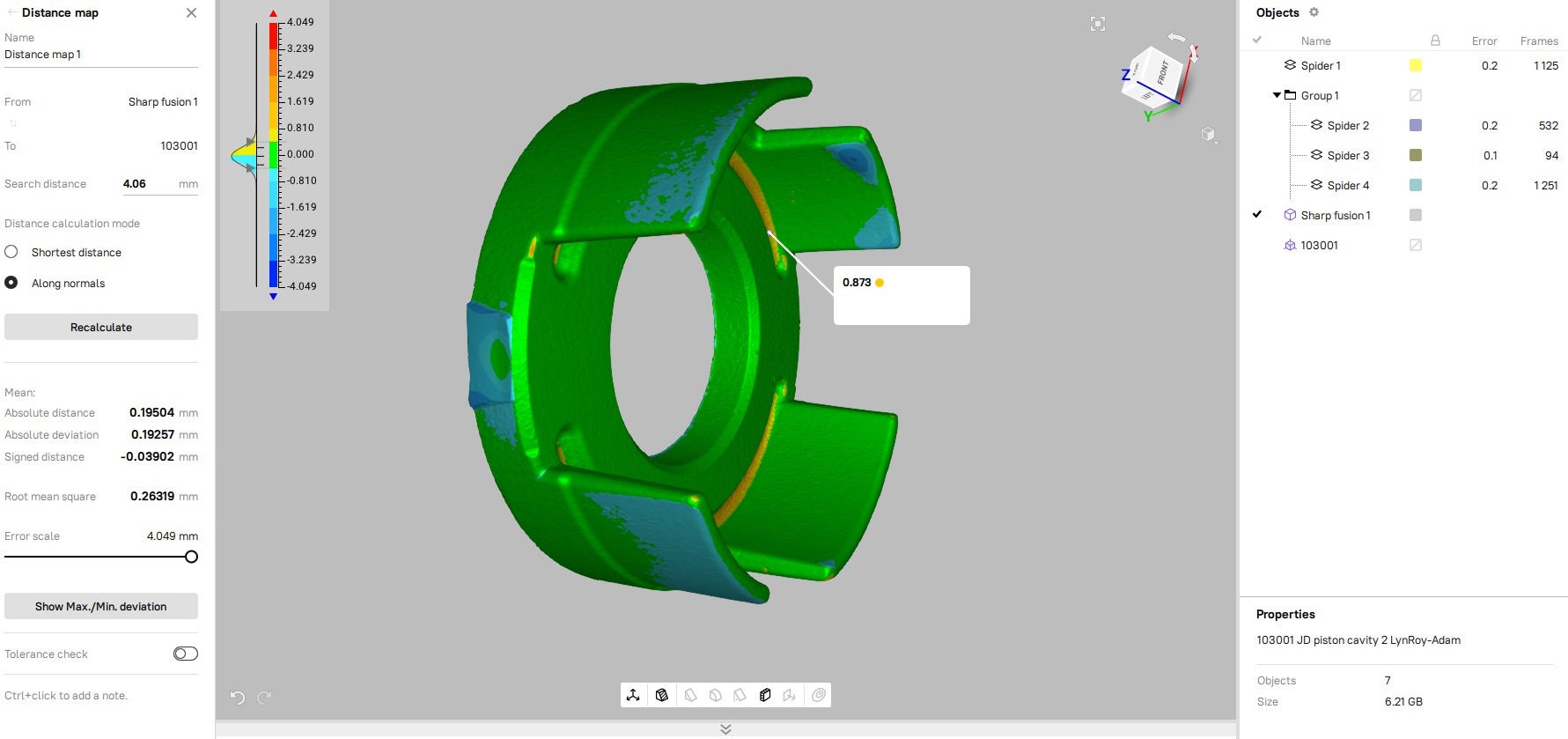Click the back arrow beside Distance map
Image resolution: width=1568 pixels, height=739 pixels.
pos(11,12)
